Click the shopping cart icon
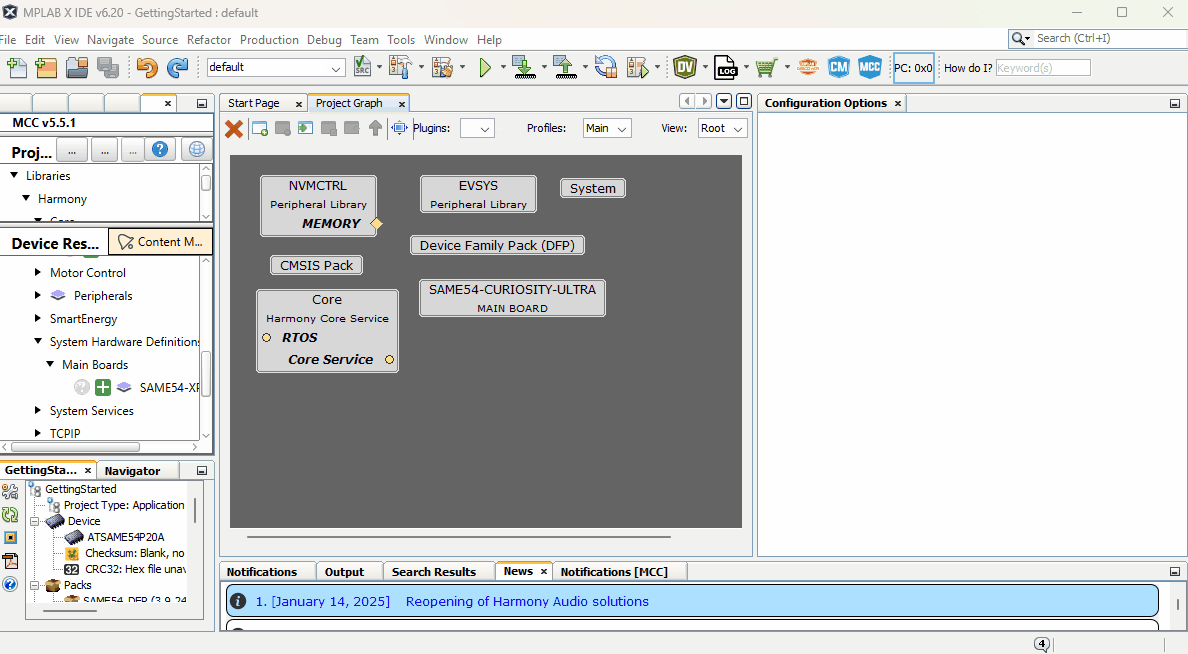Screen dimensions: 1188x654 pyautogui.click(x=766, y=67)
